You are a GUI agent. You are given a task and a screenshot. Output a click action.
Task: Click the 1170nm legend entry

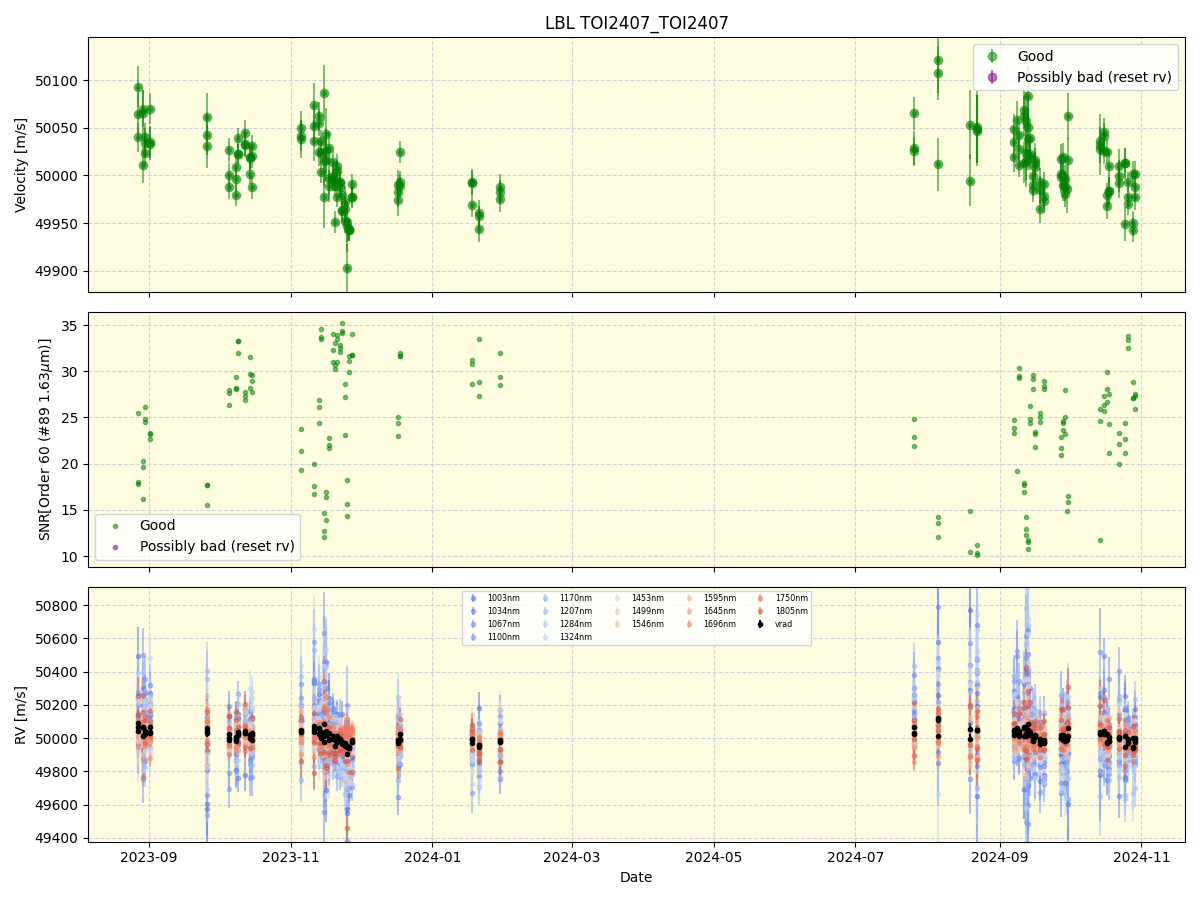point(567,598)
